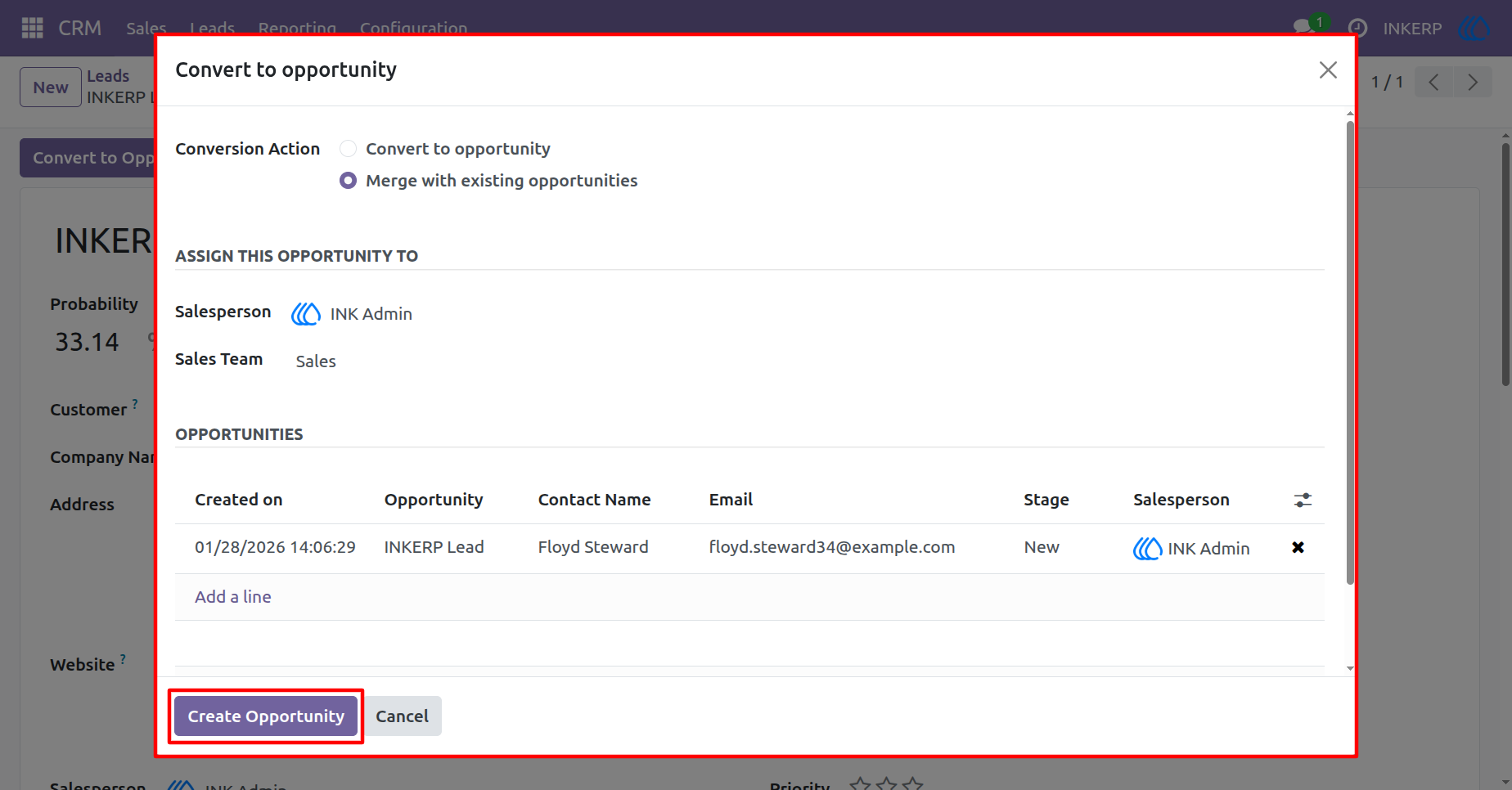
Task: Open the apps grid menu icon
Action: [x=32, y=28]
